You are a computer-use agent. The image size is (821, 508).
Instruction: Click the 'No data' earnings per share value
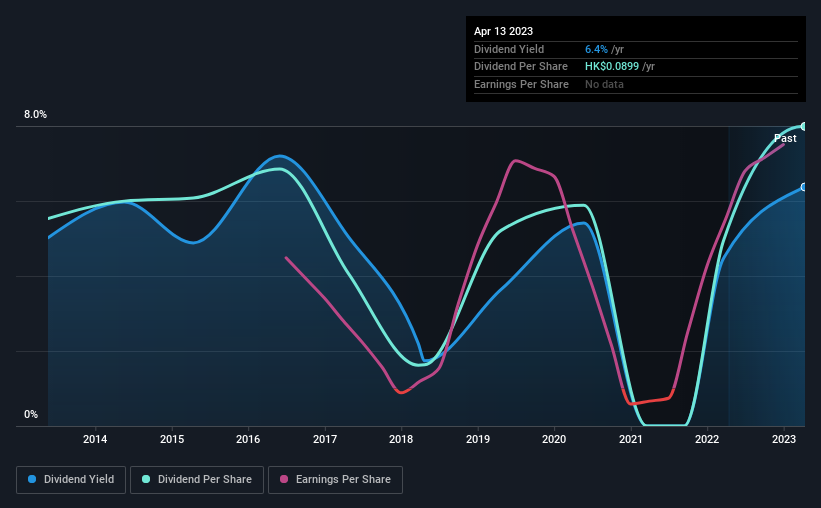[x=604, y=84]
